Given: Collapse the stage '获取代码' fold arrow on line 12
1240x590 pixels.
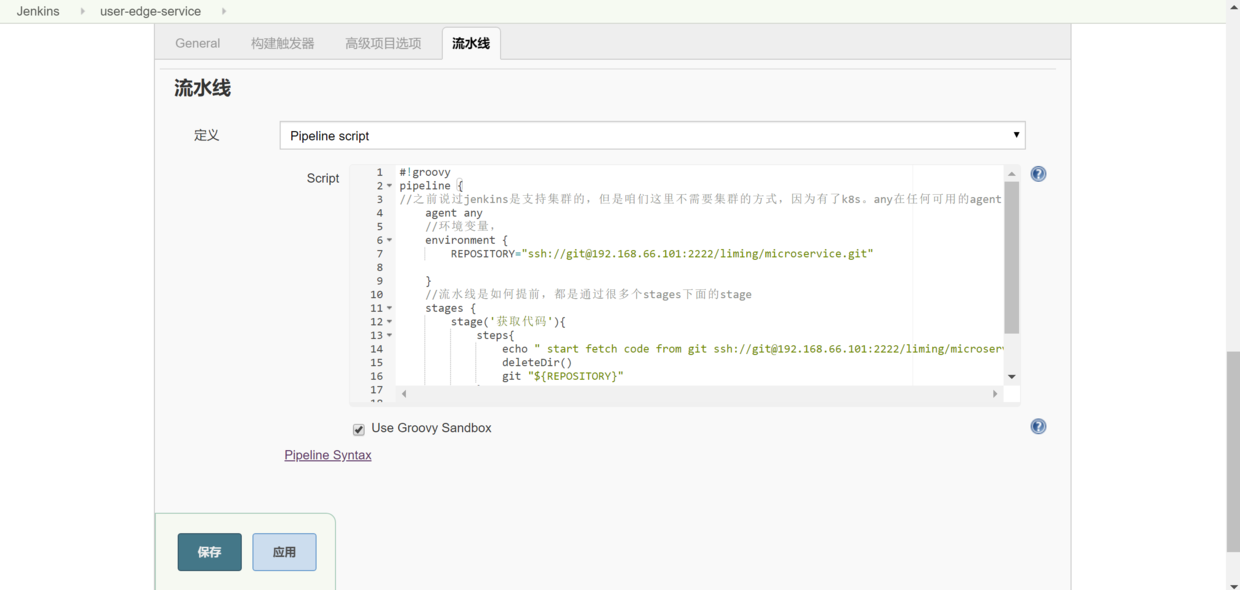Looking at the screenshot, I should [x=389, y=321].
